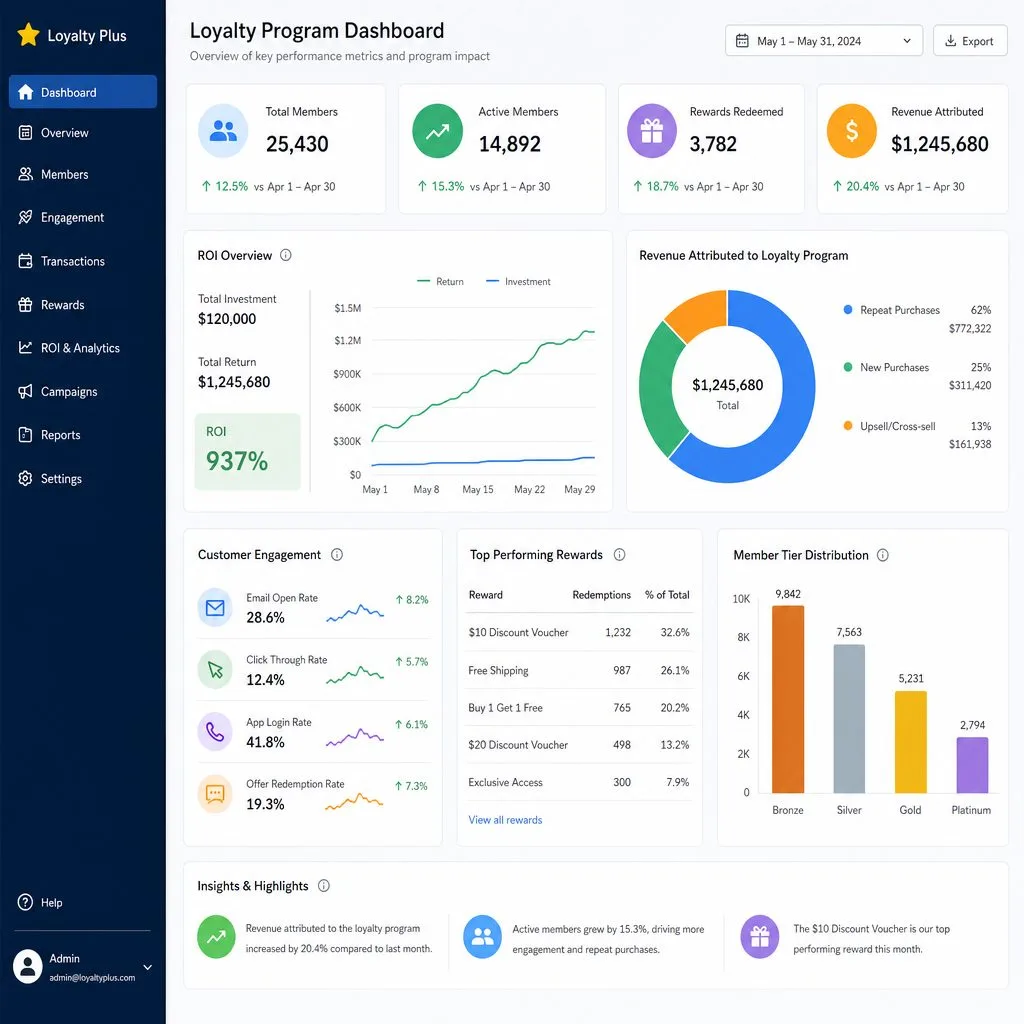Click the View all rewards link
The image size is (1024, 1024).
click(505, 820)
